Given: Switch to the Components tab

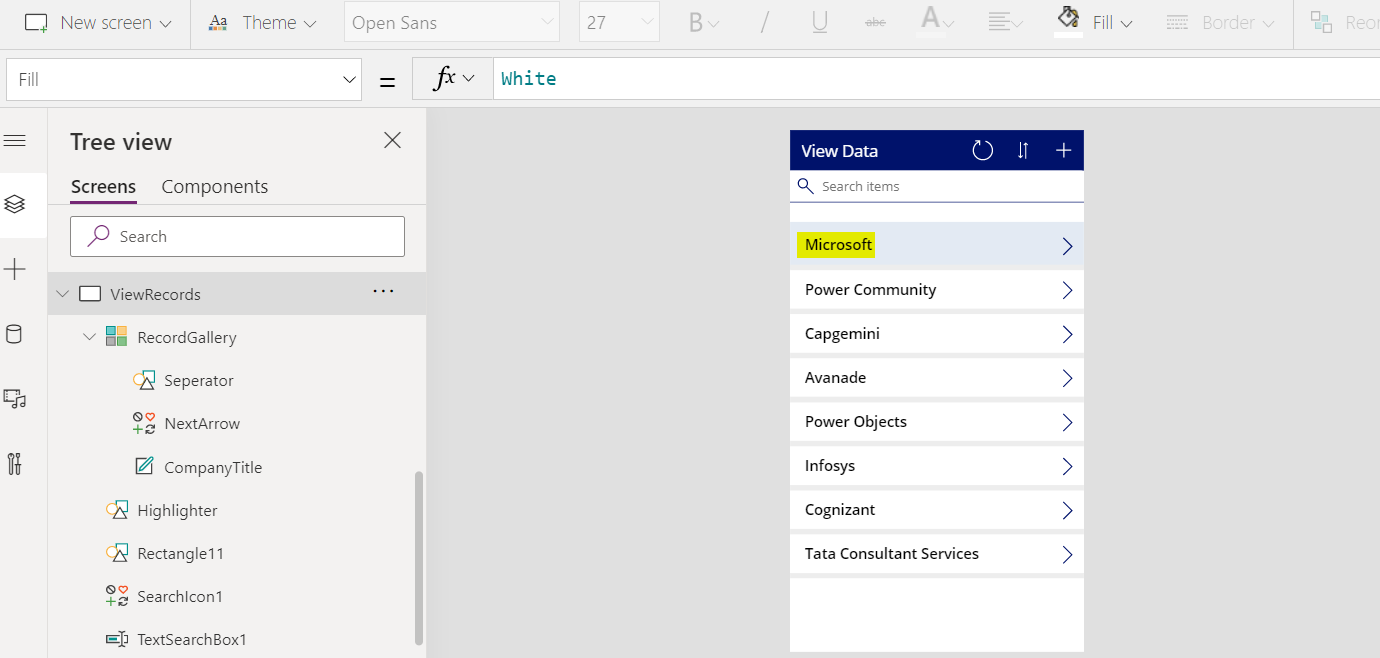Looking at the screenshot, I should point(215,187).
